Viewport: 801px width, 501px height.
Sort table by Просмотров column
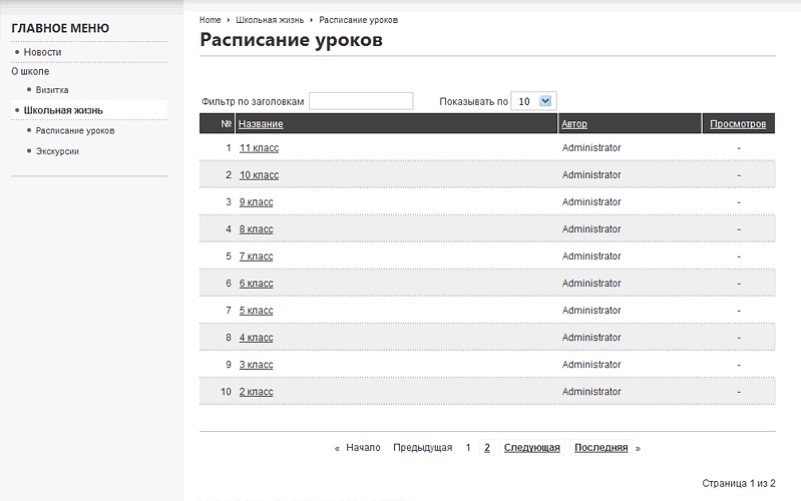(x=738, y=124)
